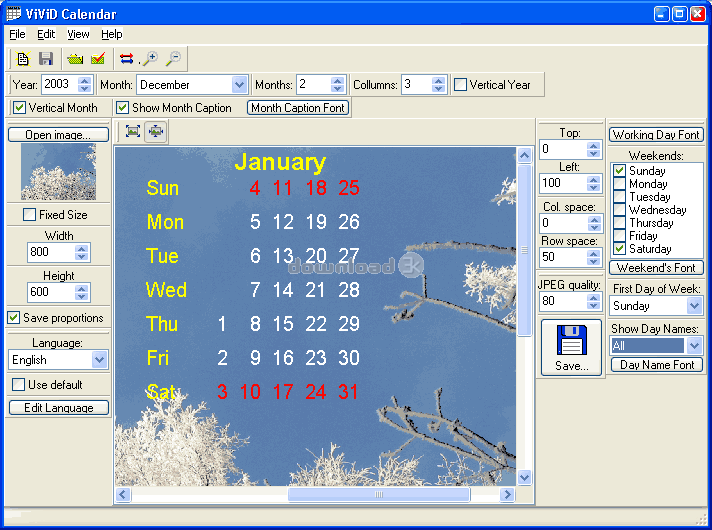The image size is (712, 530).
Task: Enable the Fixed Size checkbox
Action: click(29, 214)
